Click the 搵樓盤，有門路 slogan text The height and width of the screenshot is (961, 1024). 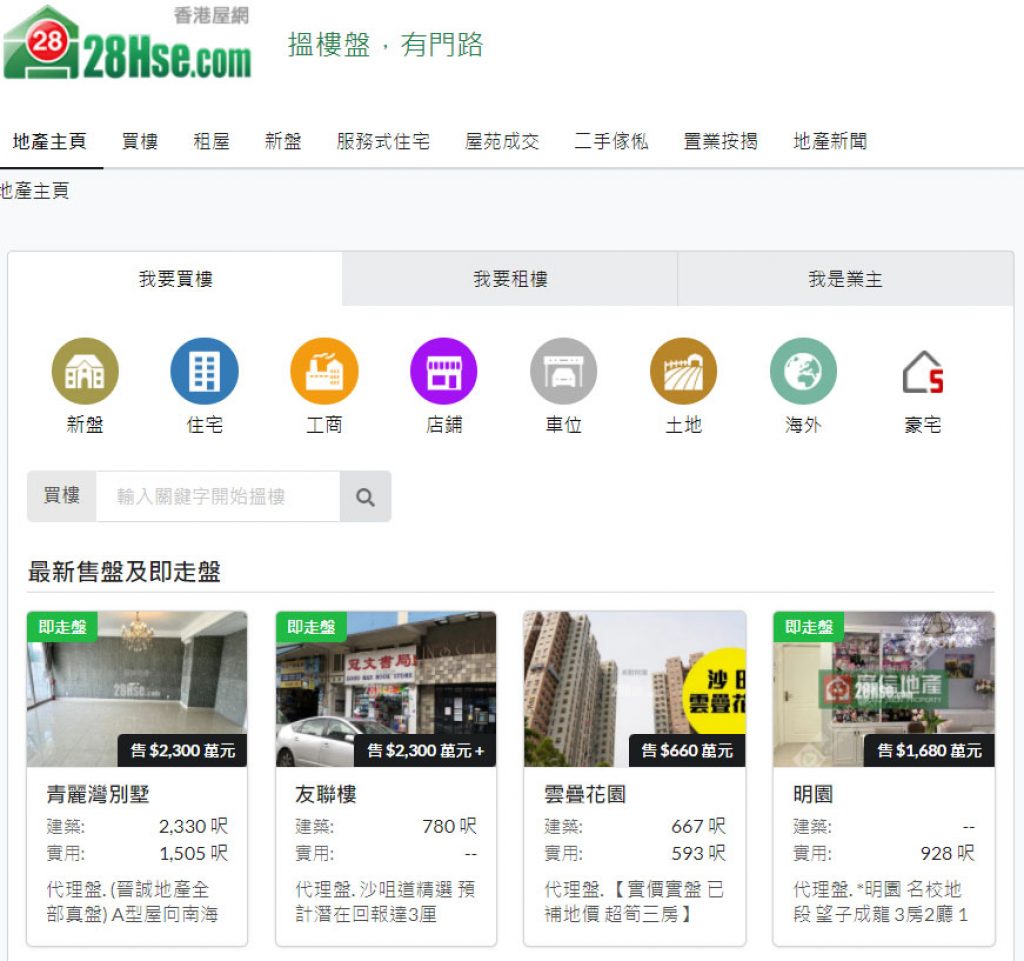click(385, 45)
